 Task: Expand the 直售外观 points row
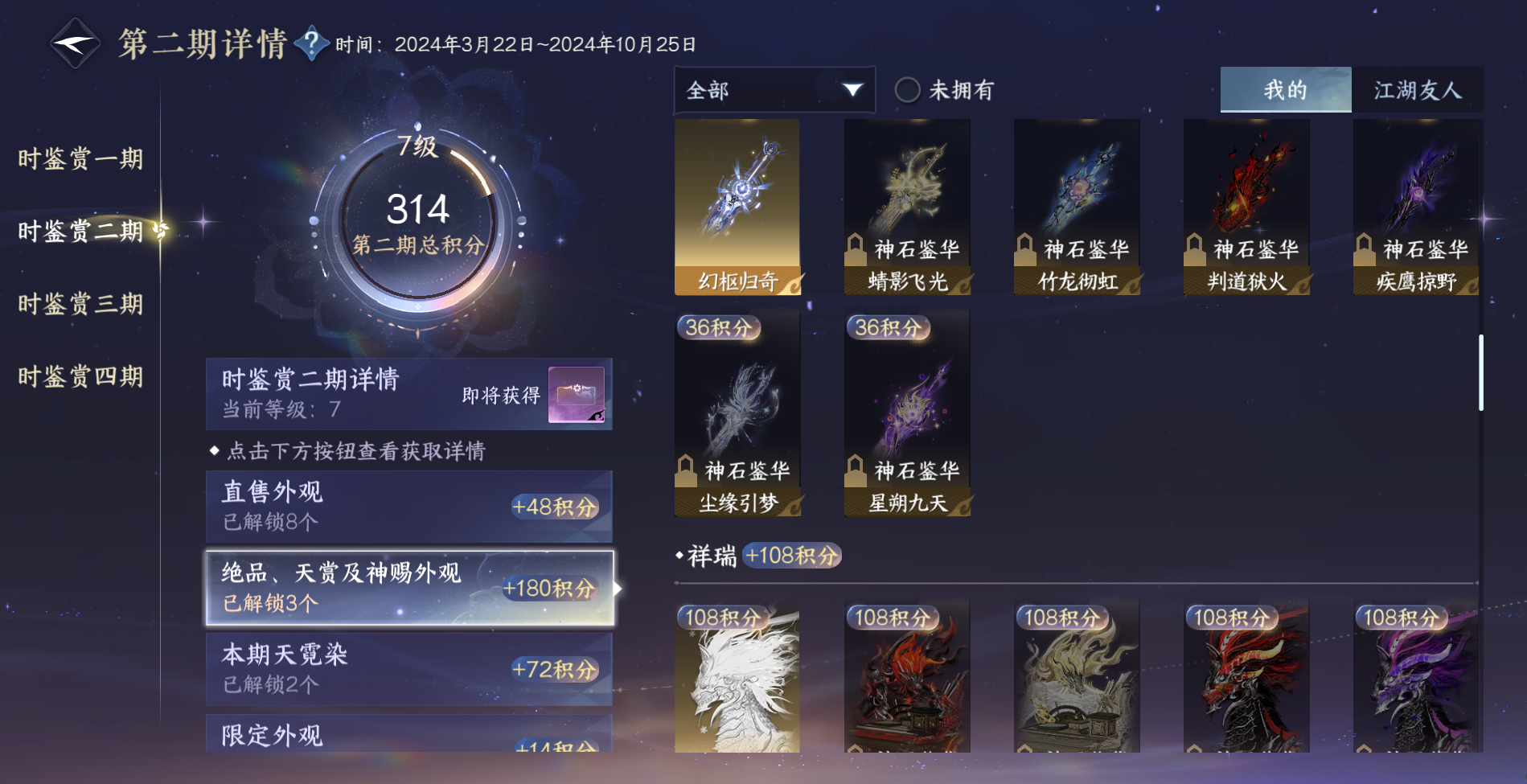tap(409, 507)
